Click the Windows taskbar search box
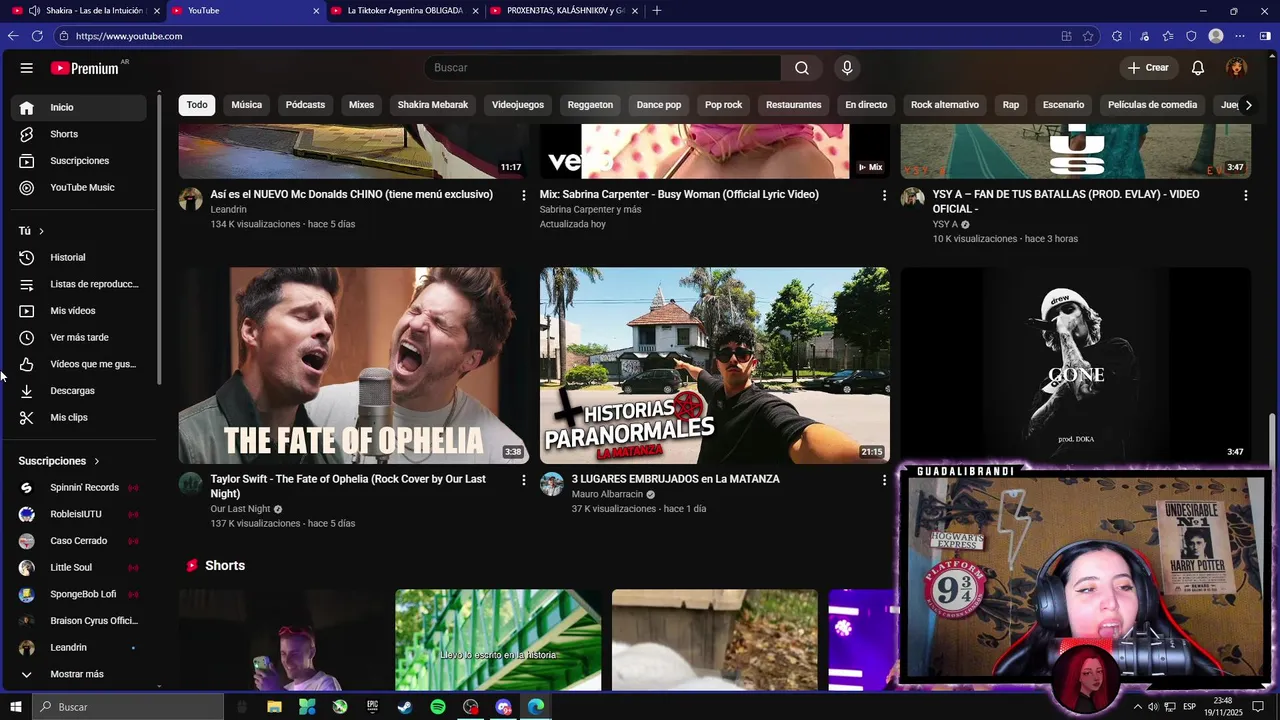Screen dimensions: 1280x720 (128, 707)
